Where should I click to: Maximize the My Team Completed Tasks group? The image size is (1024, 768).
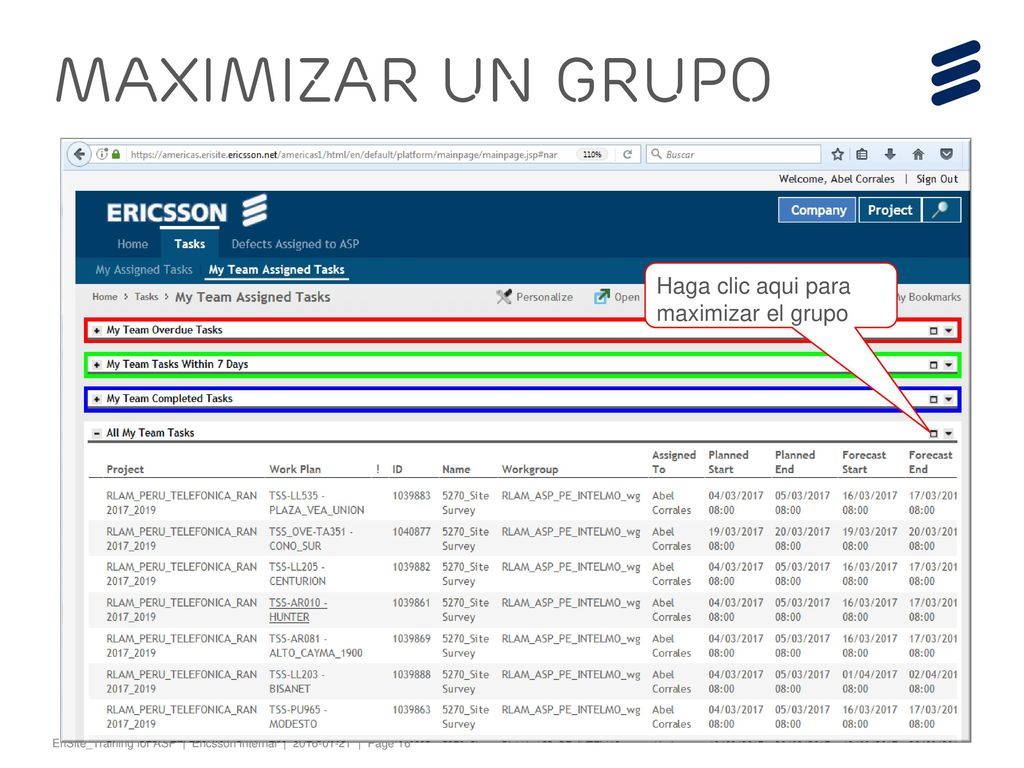click(933, 399)
